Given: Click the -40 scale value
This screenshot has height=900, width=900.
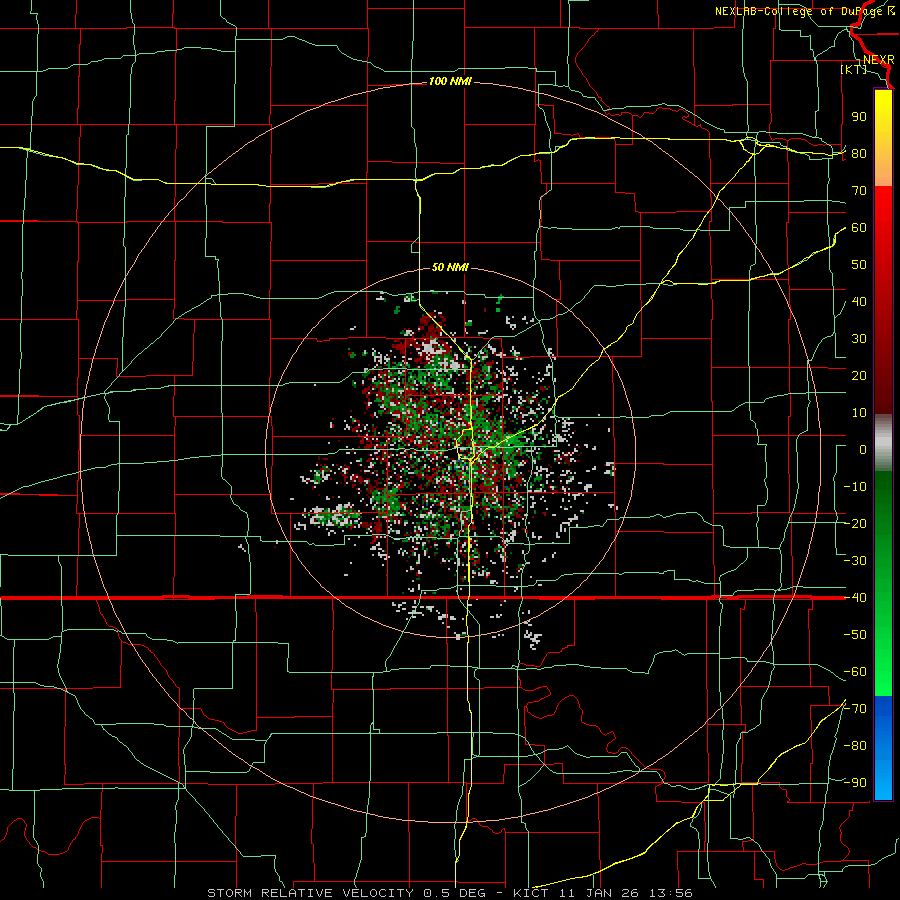Looking at the screenshot, I should (855, 598).
